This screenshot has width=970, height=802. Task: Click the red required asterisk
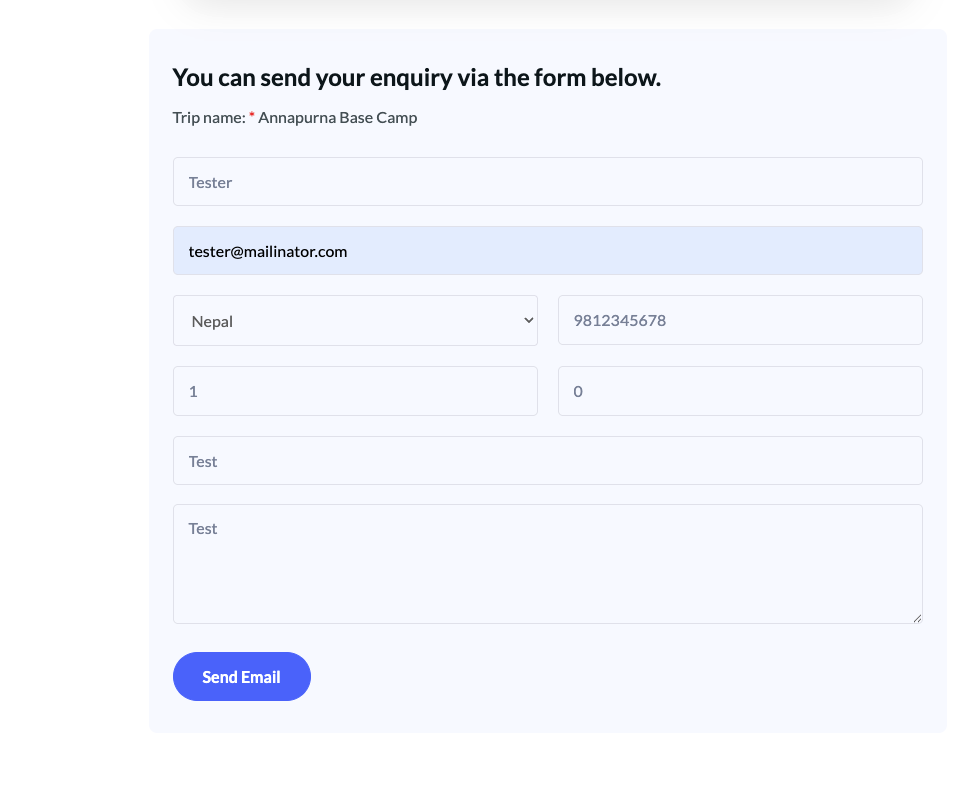coord(252,117)
